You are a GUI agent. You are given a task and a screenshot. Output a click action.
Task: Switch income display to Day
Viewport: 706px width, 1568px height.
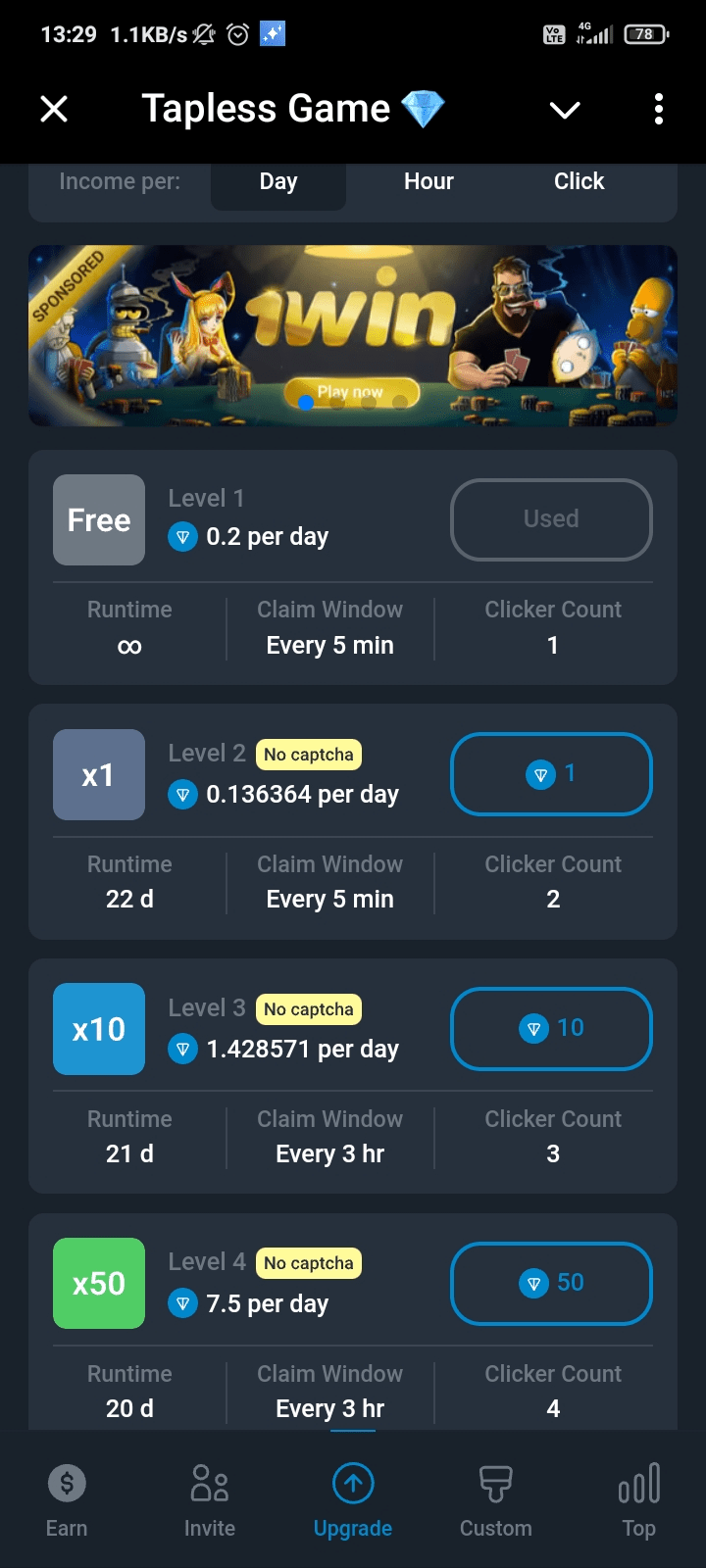click(x=278, y=182)
